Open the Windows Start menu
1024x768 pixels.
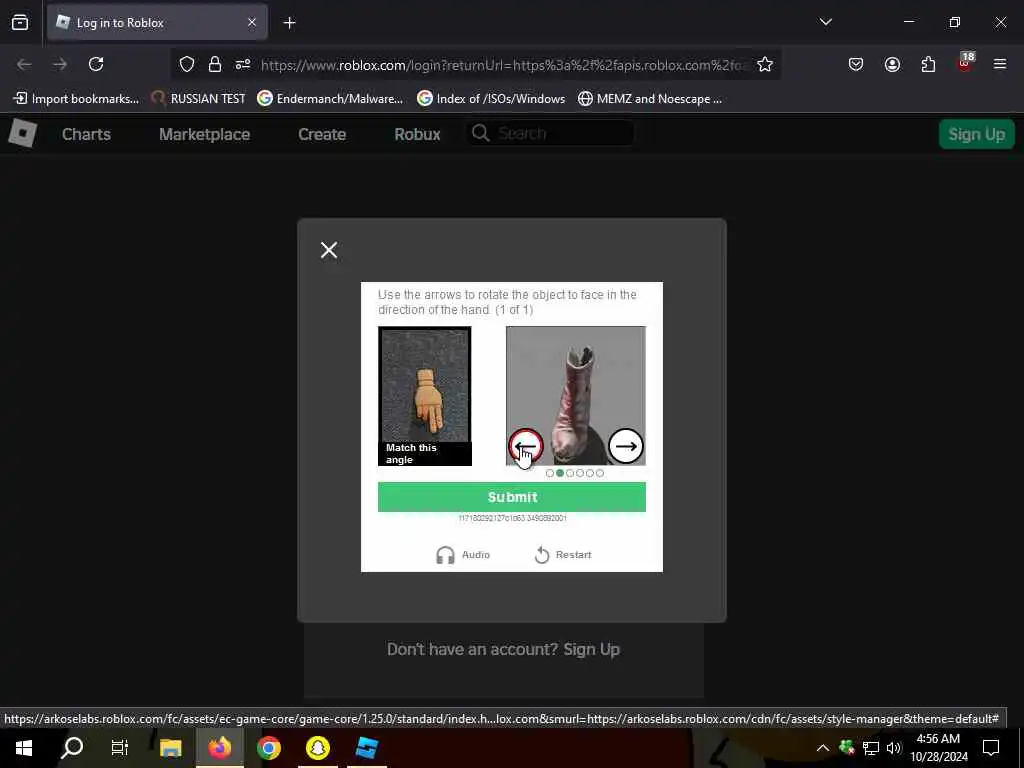coord(24,748)
